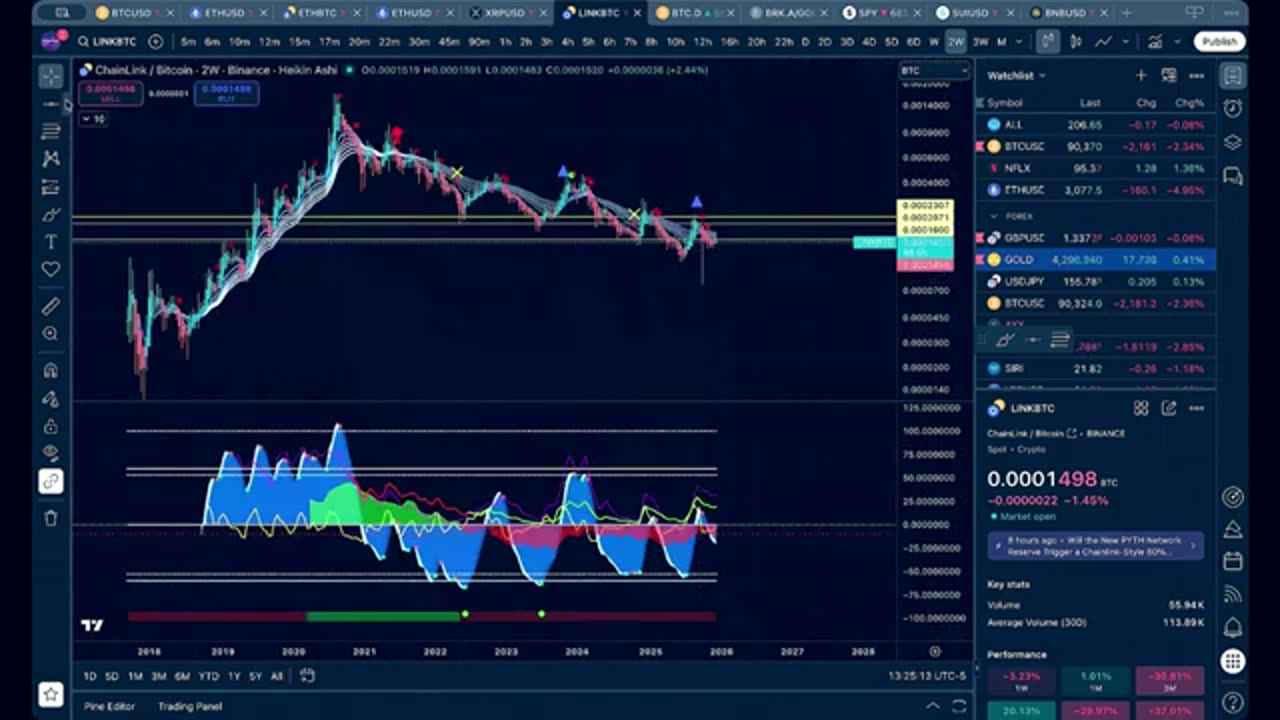
Task: Expand the collapsed indicators legend showing 10
Action: click(93, 119)
